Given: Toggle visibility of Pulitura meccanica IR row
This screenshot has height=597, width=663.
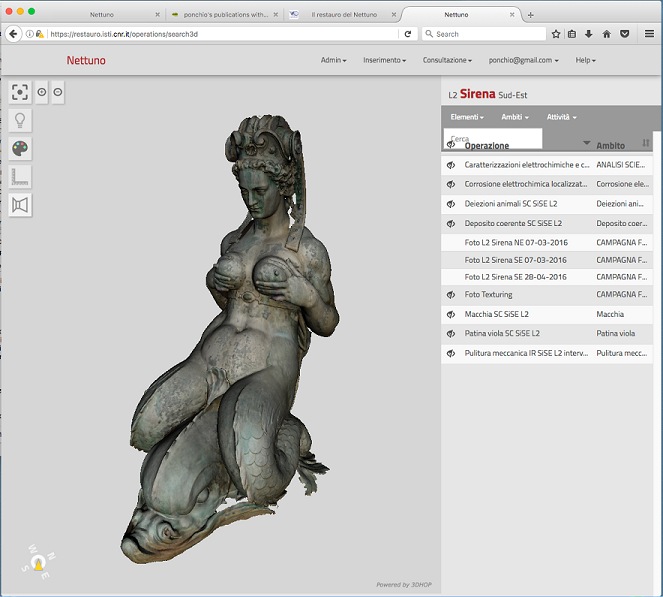Looking at the screenshot, I should pos(451,353).
